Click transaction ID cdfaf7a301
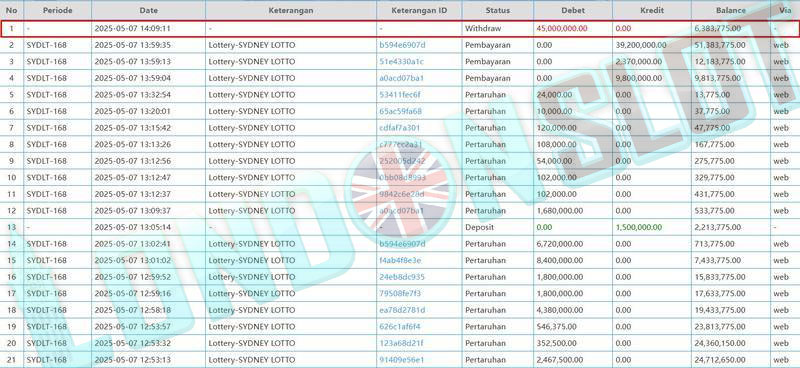This screenshot has width=800, height=368. point(399,128)
